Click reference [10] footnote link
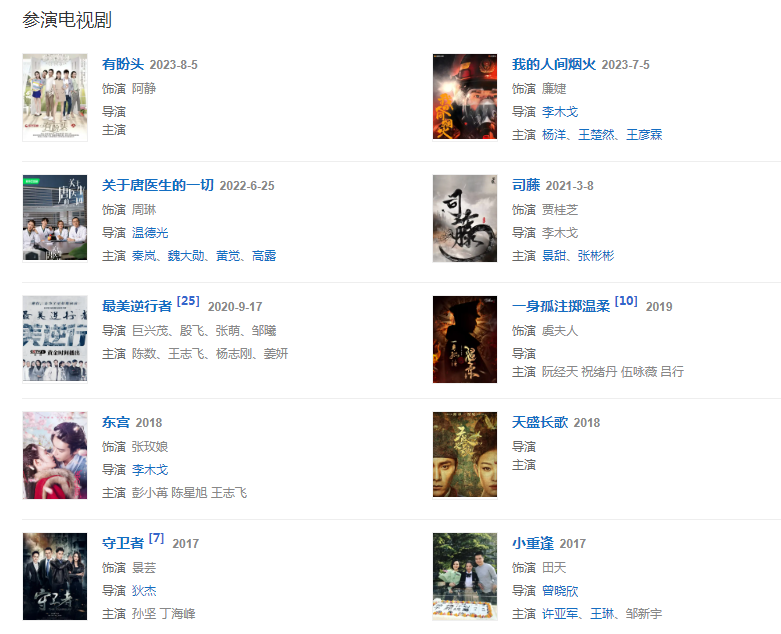 [626, 301]
